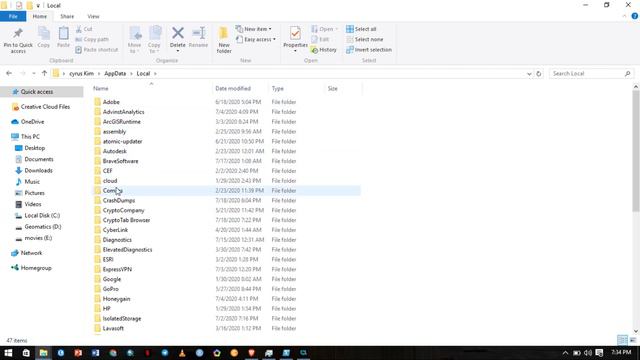Open File Explorer on the taskbar

tap(43, 353)
